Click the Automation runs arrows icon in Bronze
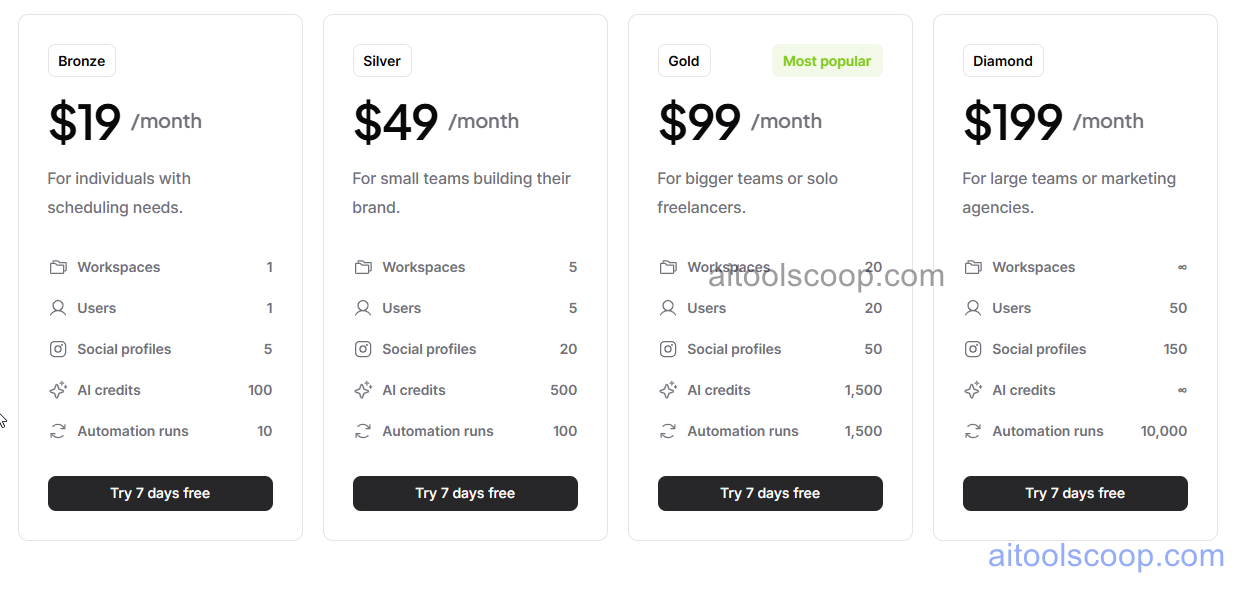 (x=59, y=431)
